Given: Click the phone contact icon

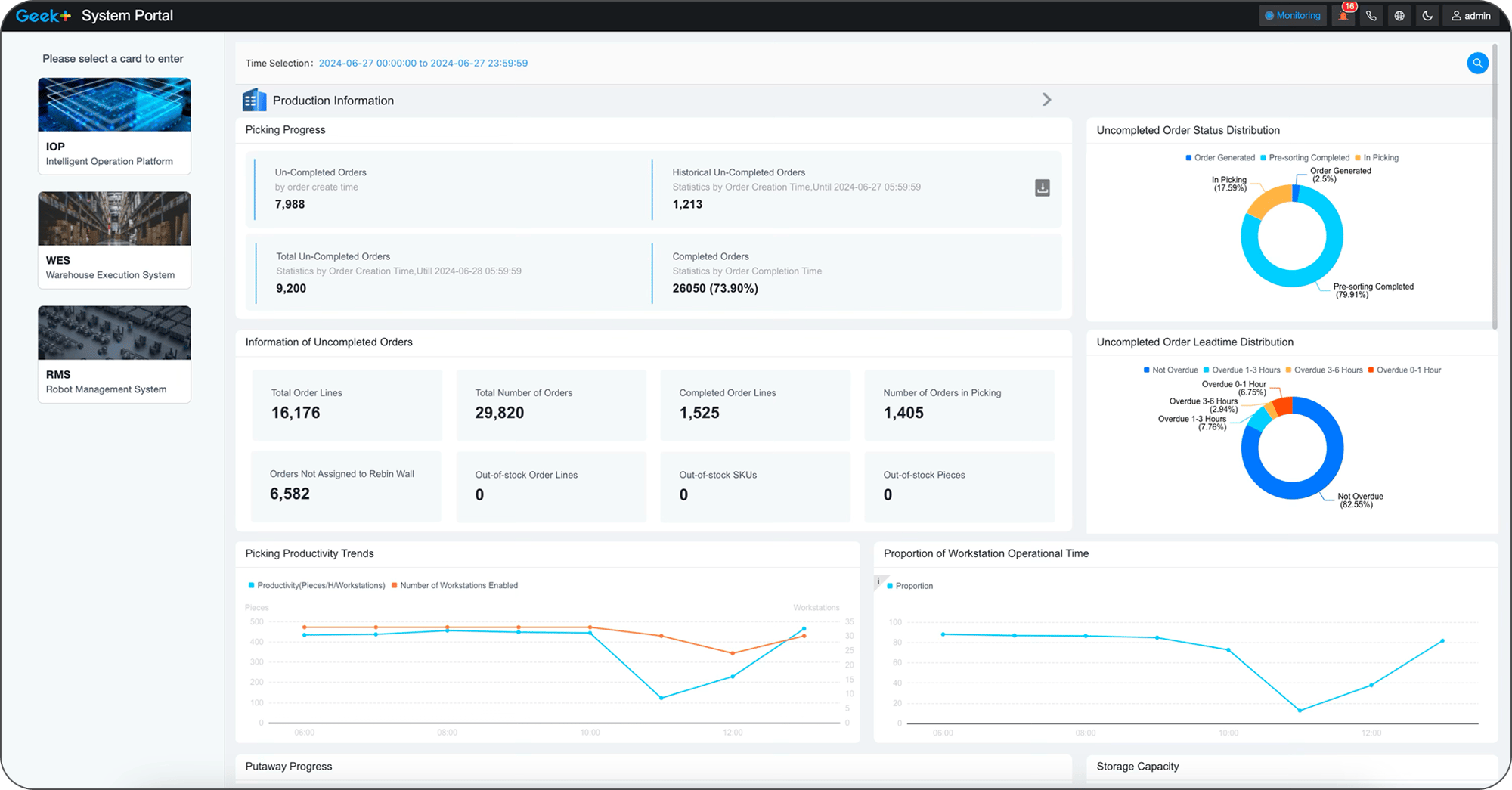Looking at the screenshot, I should pos(1371,15).
